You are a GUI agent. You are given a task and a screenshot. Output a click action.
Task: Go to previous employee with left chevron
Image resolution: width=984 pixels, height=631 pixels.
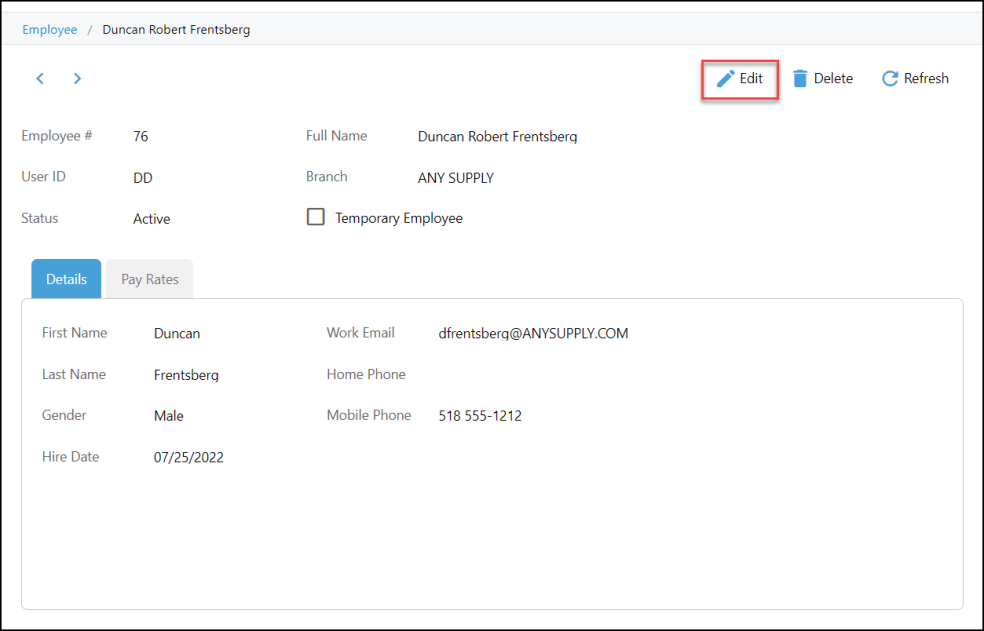pyautogui.click(x=40, y=78)
